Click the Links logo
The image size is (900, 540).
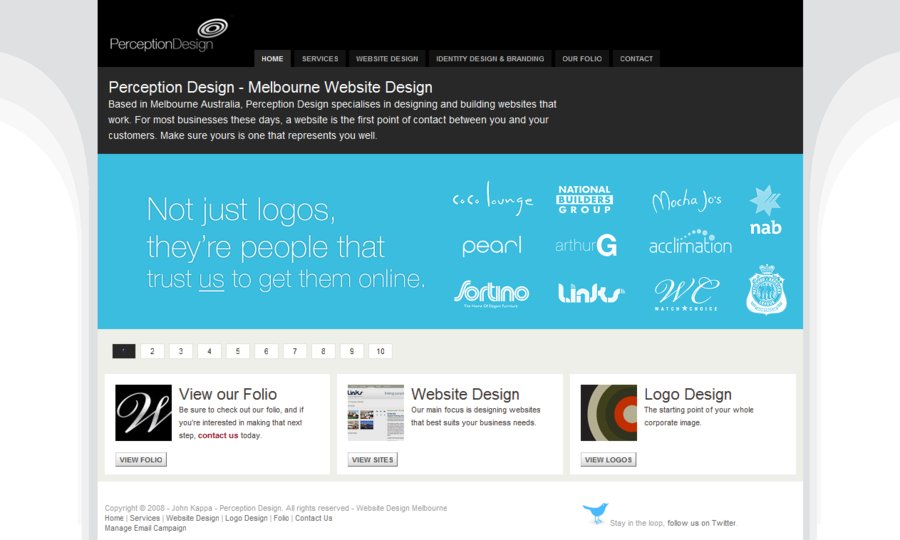[591, 293]
